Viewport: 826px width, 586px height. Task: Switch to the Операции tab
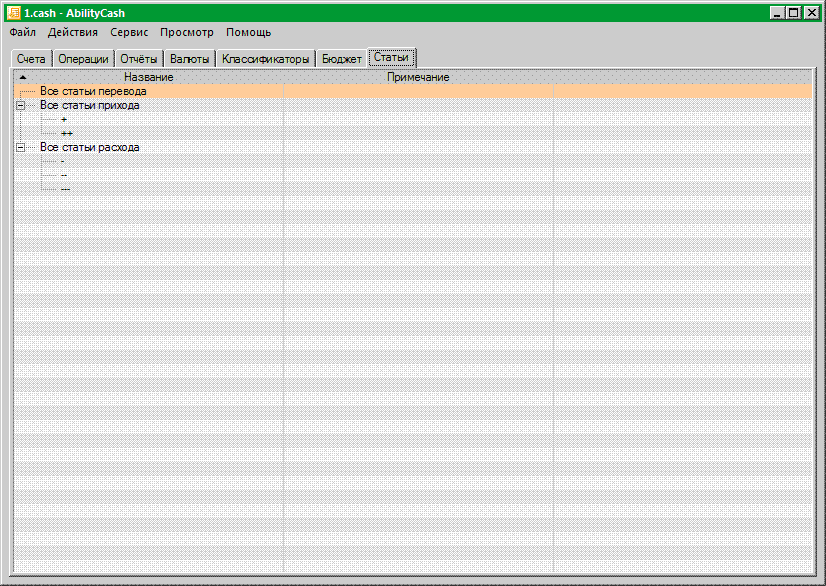click(83, 59)
